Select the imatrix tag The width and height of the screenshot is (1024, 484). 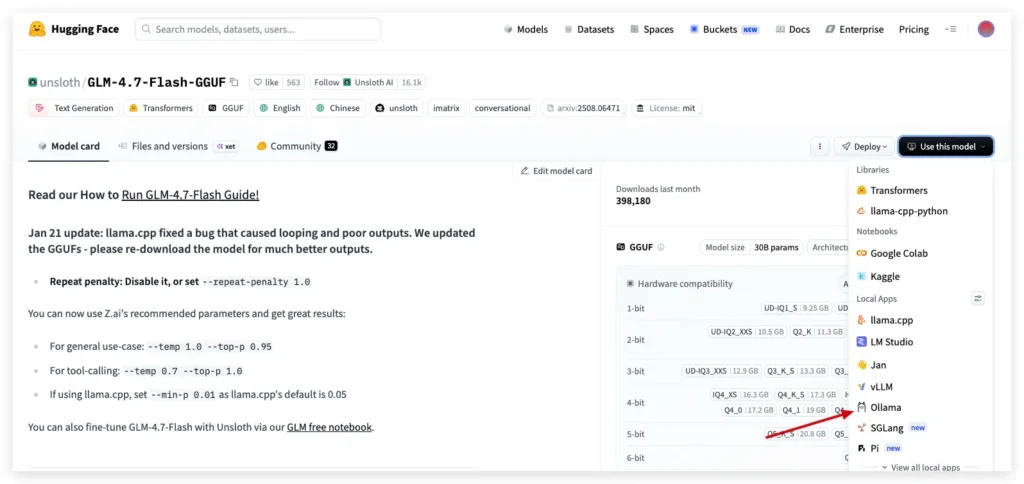(446, 108)
